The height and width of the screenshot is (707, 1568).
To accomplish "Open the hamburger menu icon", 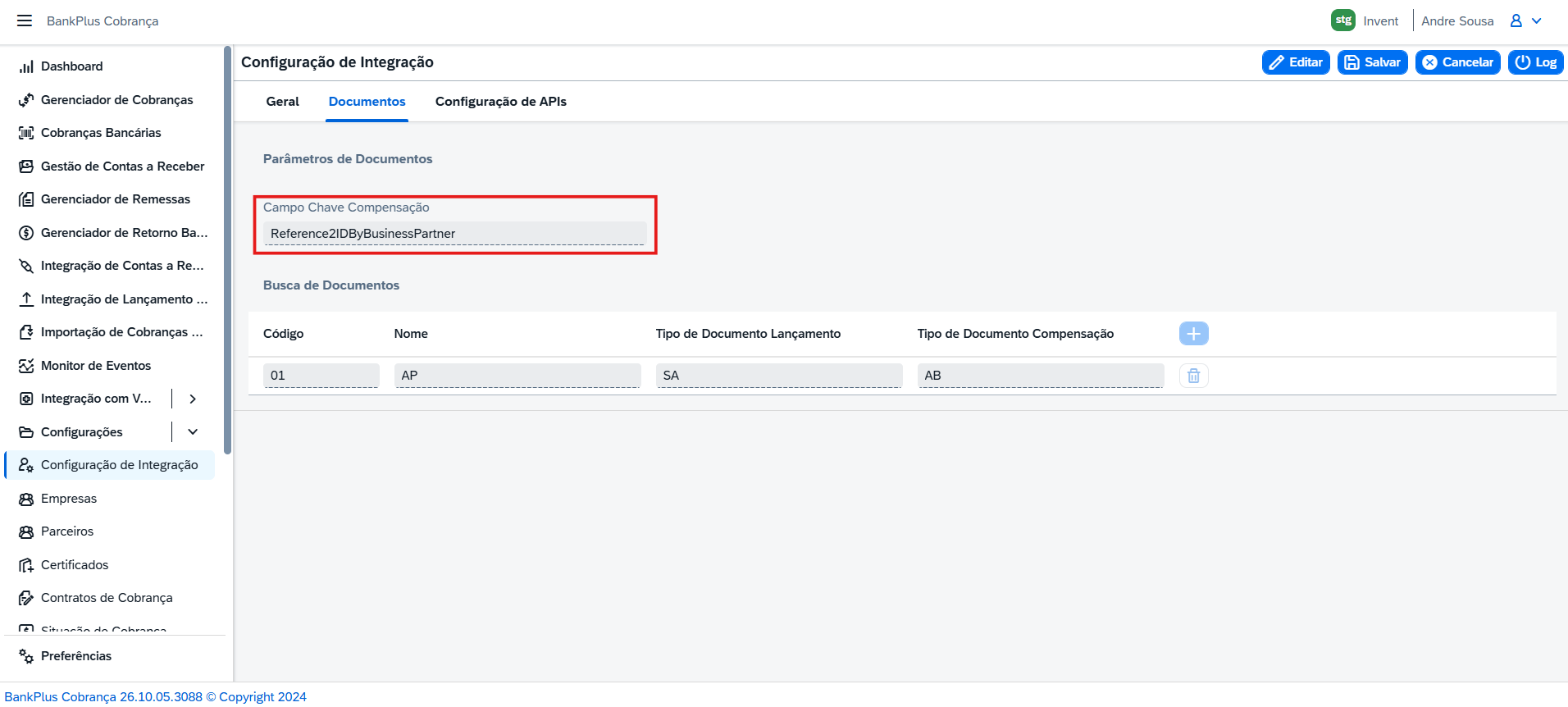I will pyautogui.click(x=25, y=21).
